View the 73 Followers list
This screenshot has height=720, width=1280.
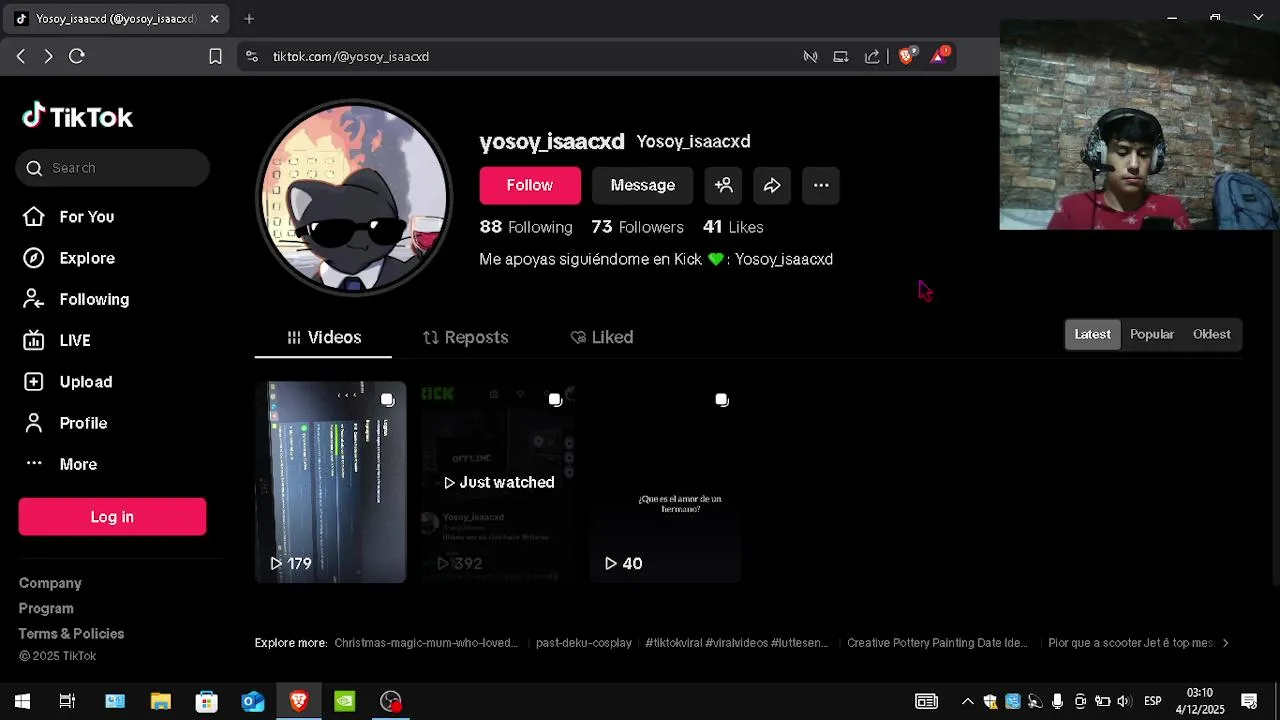coord(637,227)
